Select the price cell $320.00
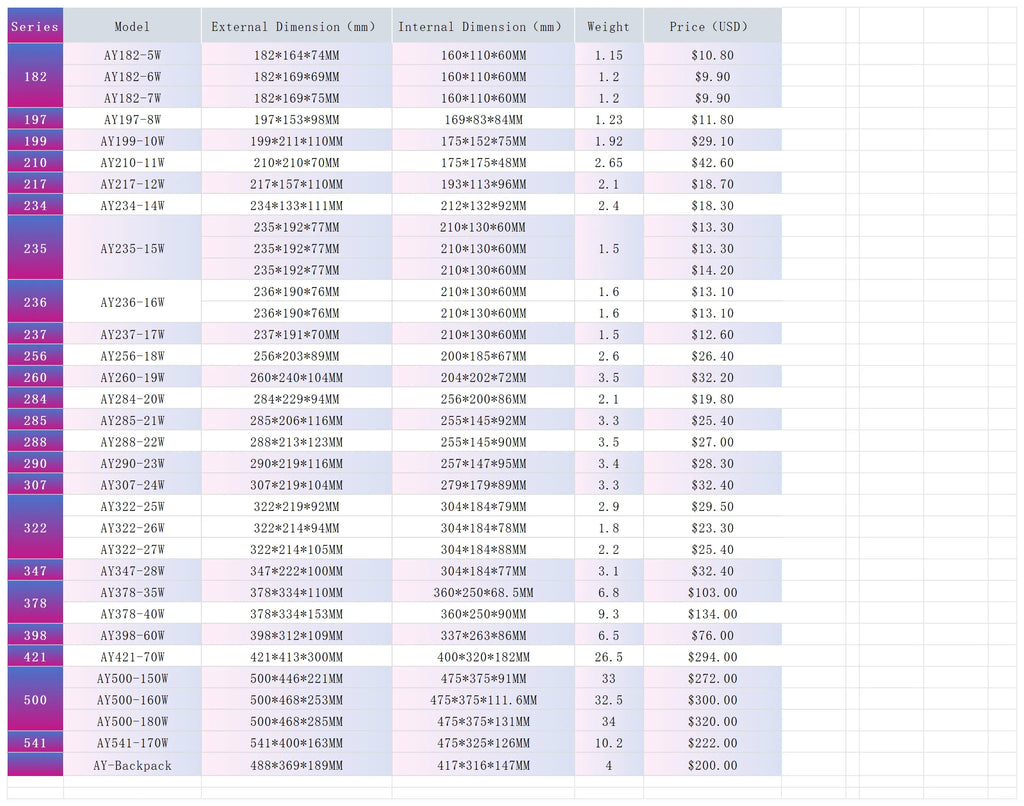The width and height of the screenshot is (1024, 806). tap(712, 722)
